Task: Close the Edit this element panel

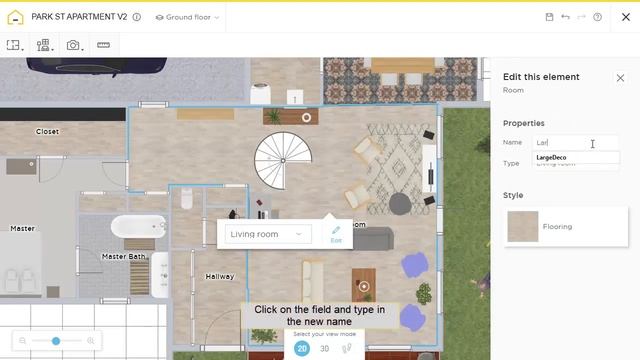Action: coord(620,78)
